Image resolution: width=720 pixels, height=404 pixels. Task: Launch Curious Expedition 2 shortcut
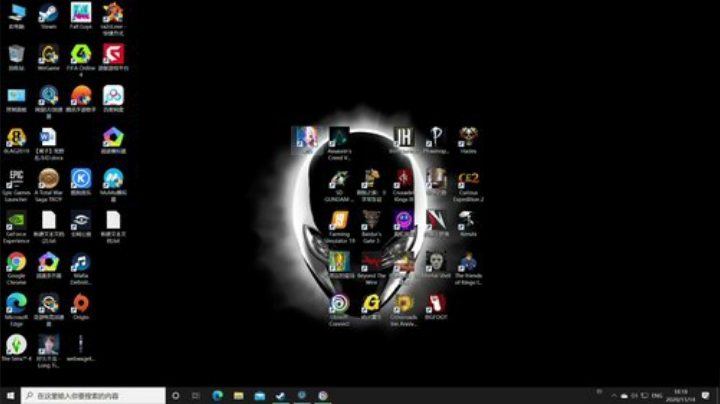pos(468,185)
